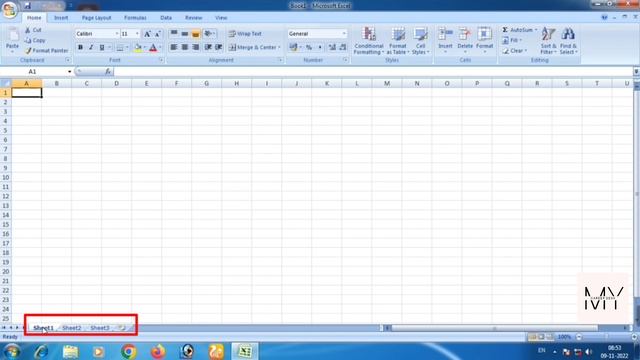Toggle Italic formatting

91,48
